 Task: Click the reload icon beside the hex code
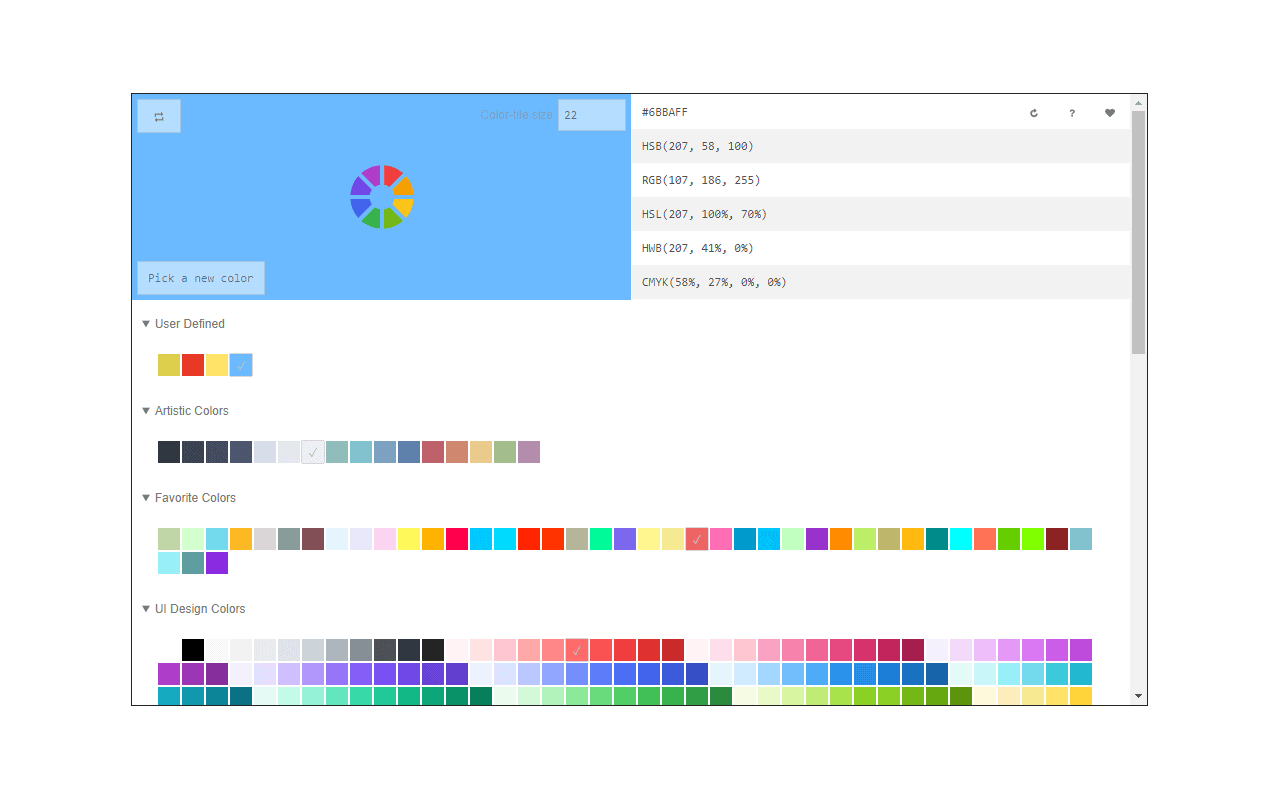[1034, 113]
